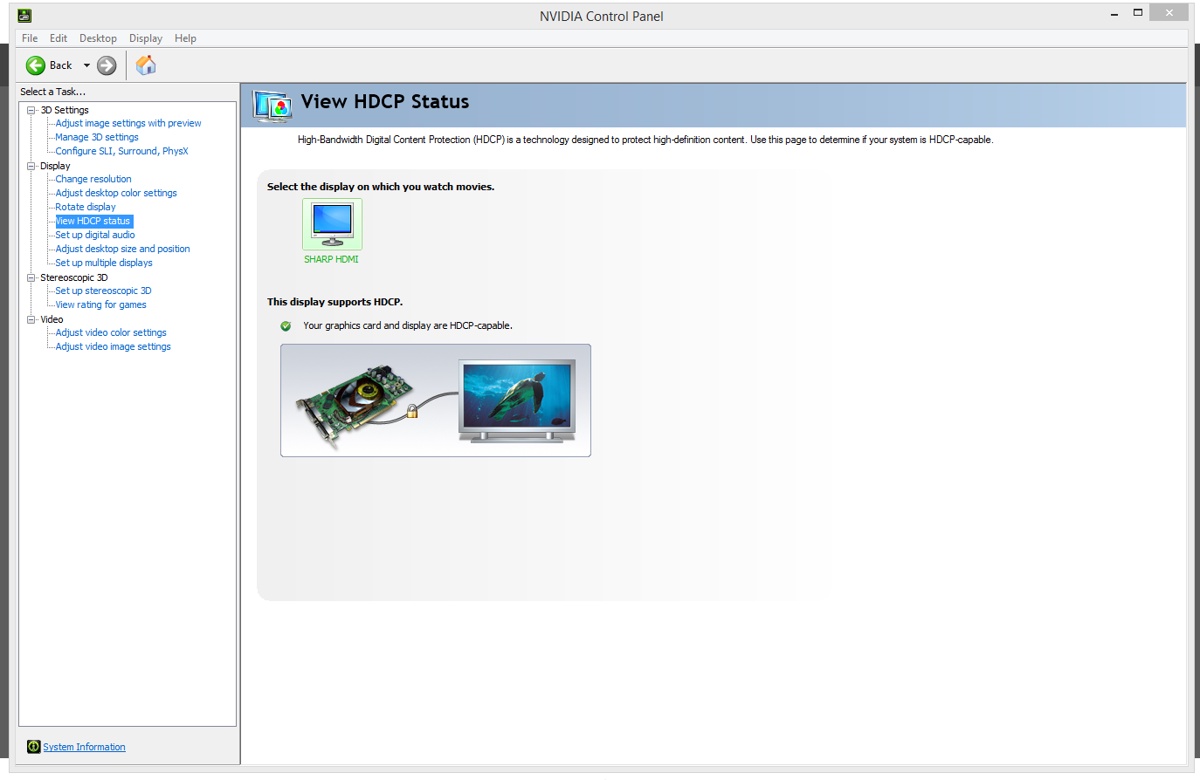Maximize the NVIDIA Control Panel window
Screen dimensions: 1200x780
pyautogui.click(x=1138, y=13)
